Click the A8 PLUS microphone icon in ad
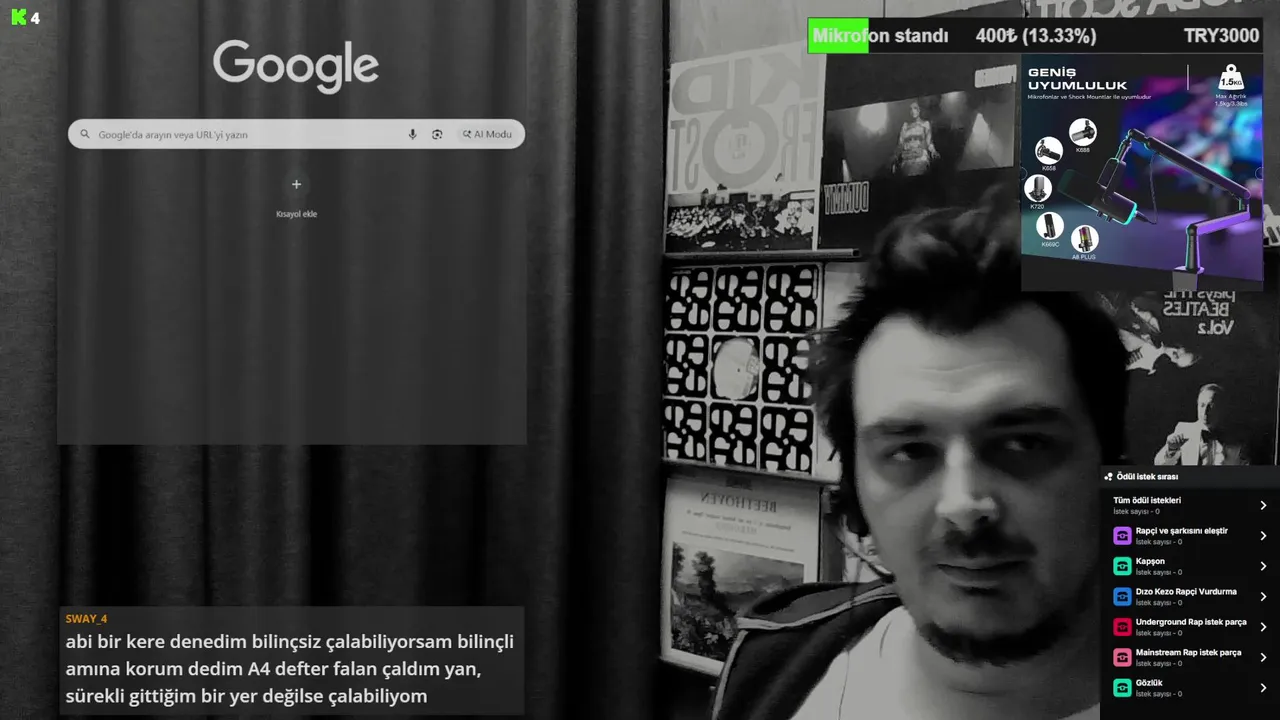 (x=1084, y=239)
